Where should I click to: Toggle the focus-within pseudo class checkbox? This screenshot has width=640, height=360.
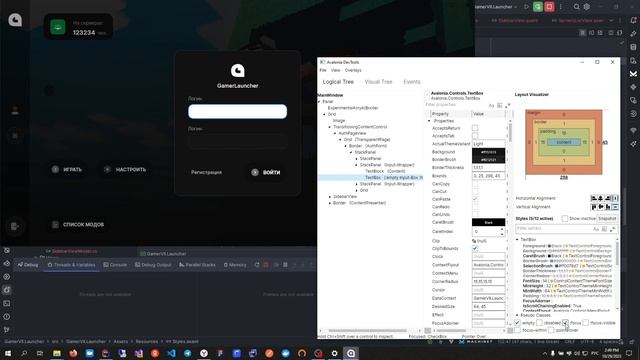pos(518,330)
